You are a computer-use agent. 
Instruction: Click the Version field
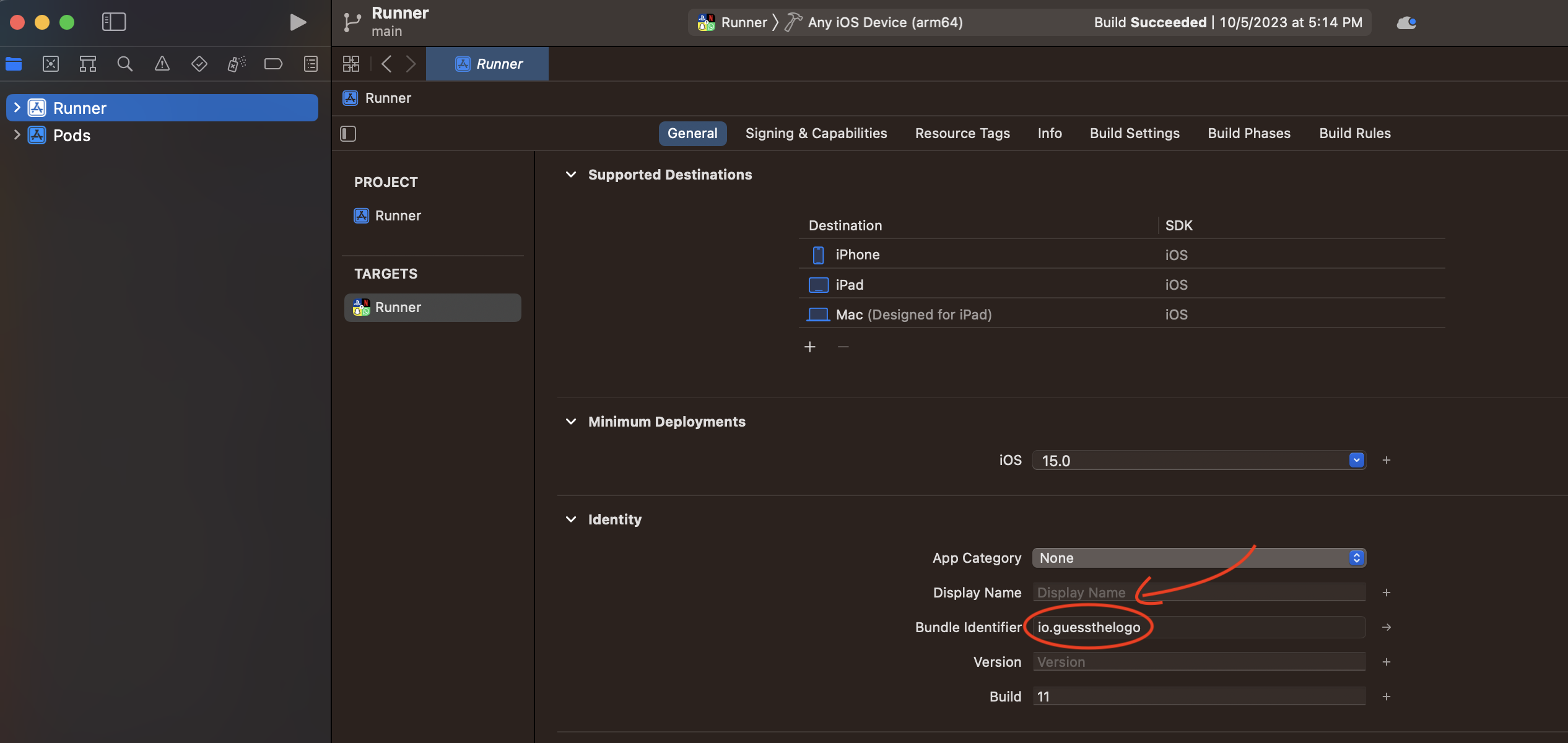[1199, 662]
